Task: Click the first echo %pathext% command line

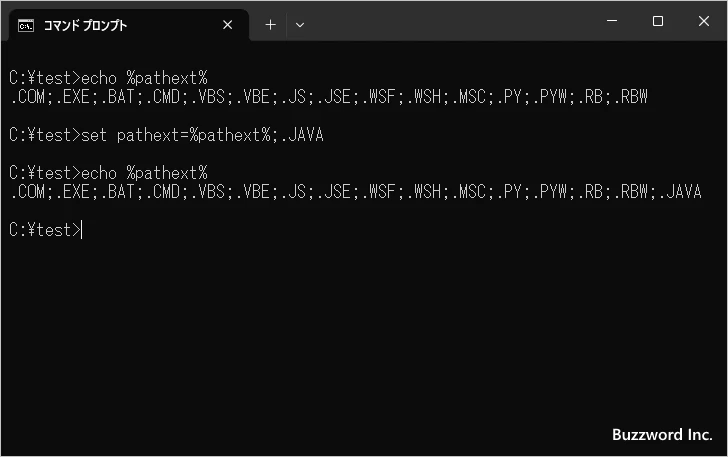Action: click(108, 78)
